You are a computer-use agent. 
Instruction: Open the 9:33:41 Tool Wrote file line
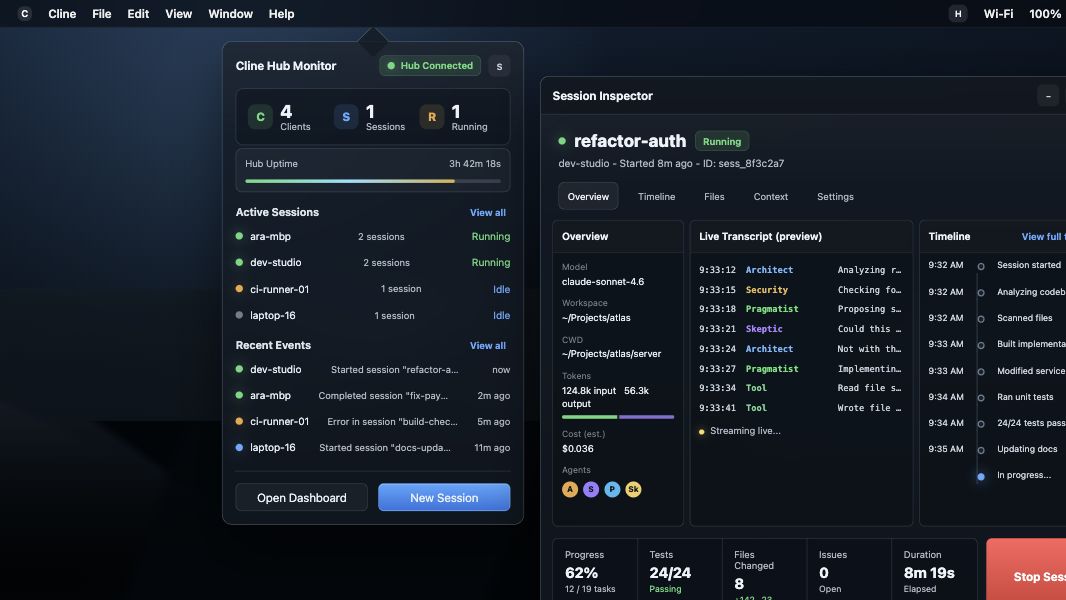pyautogui.click(x=801, y=408)
